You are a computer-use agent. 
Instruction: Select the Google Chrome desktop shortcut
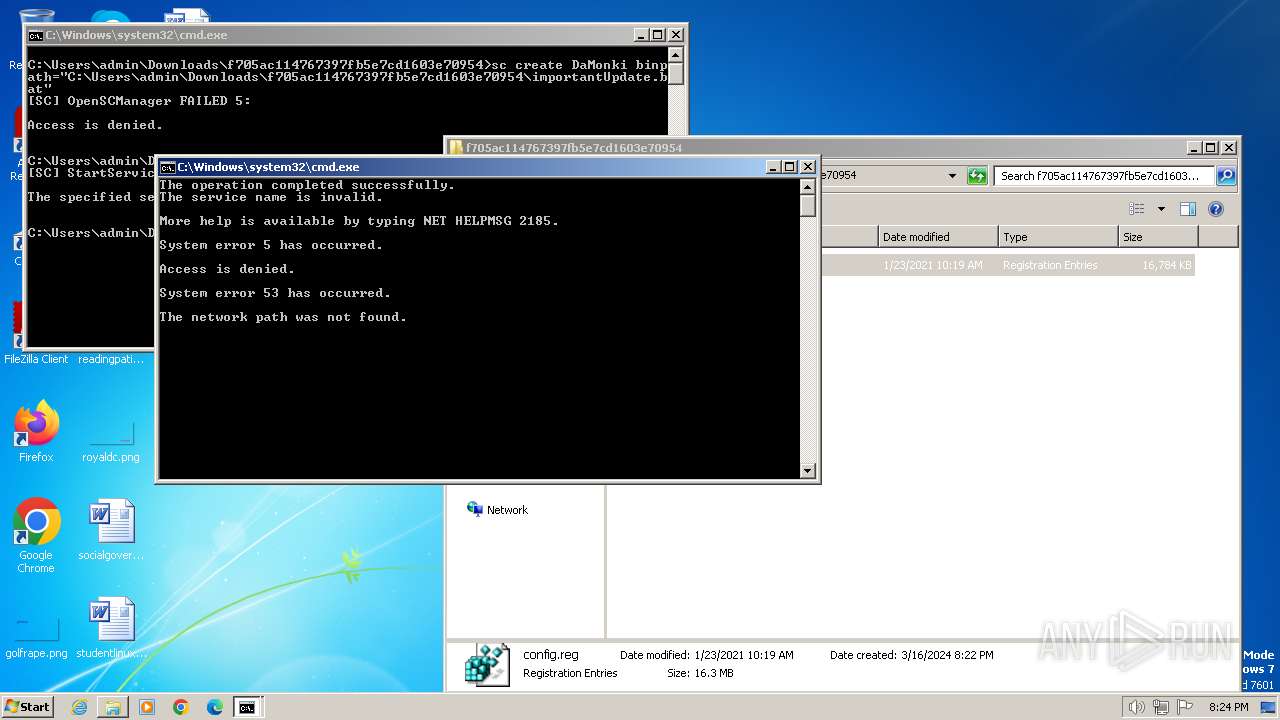36,535
